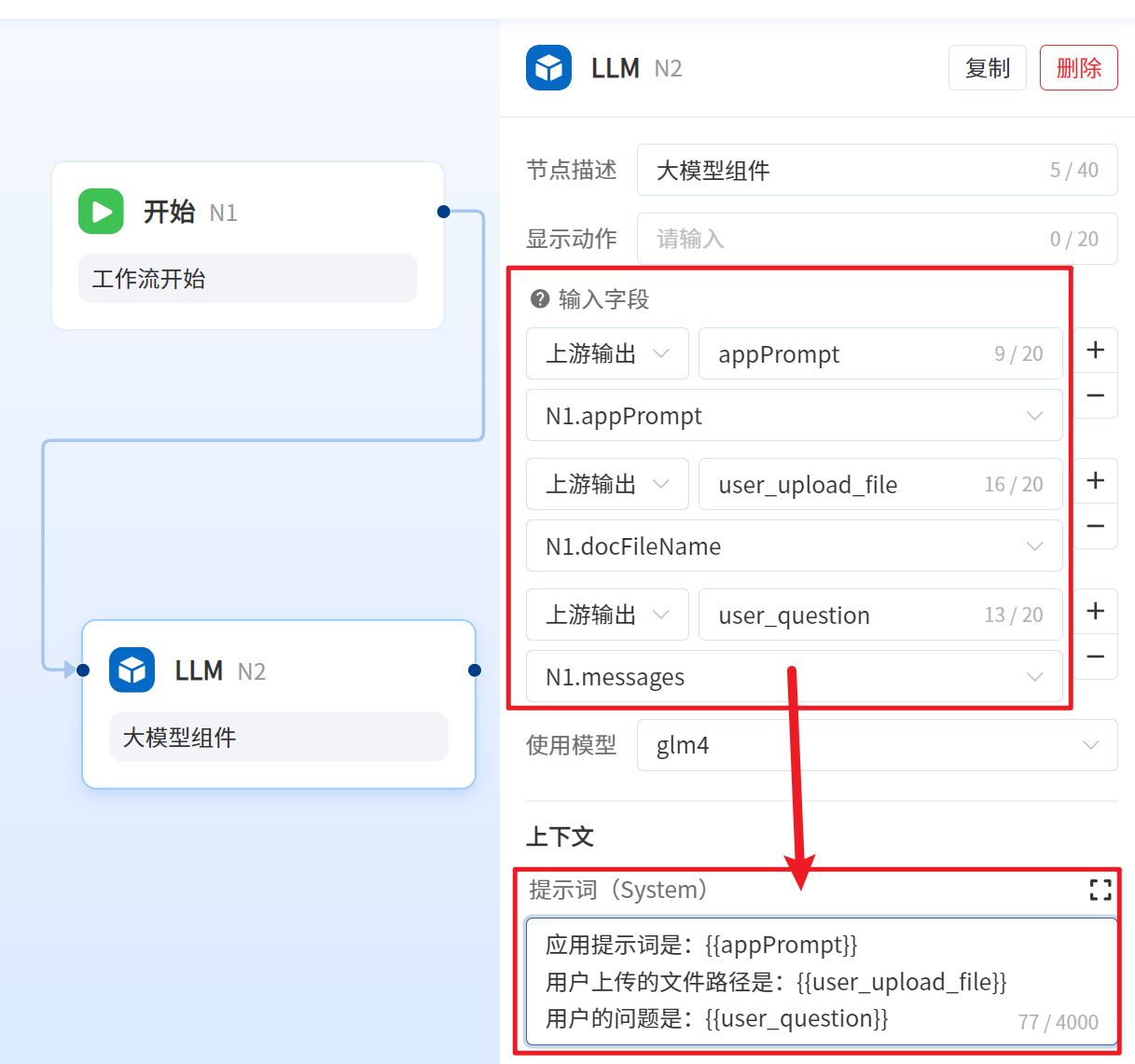Choose a model in the glm4 dropdown
Screen dimensions: 1135x1064
(877, 745)
